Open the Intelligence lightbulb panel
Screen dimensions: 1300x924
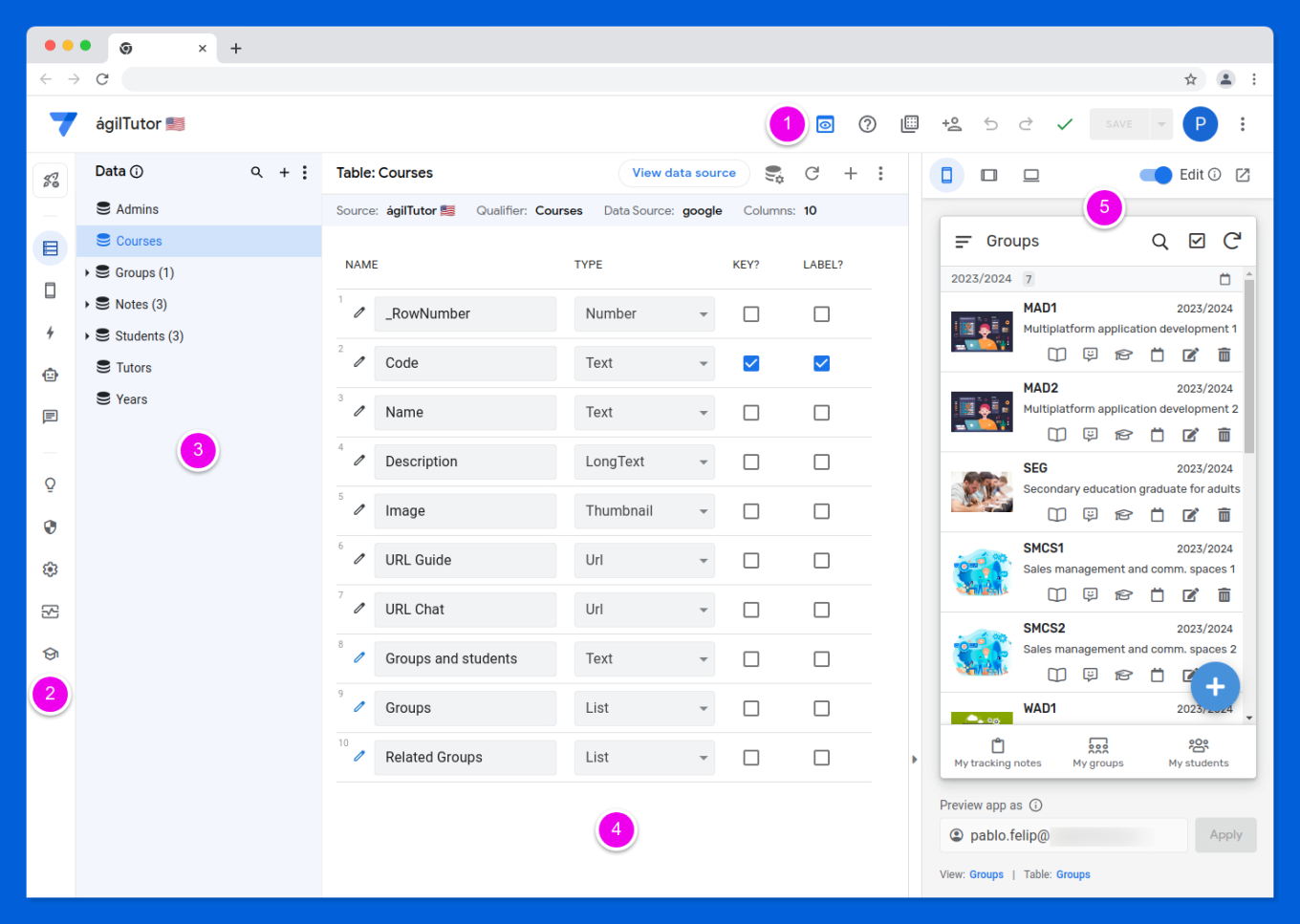pos(50,484)
